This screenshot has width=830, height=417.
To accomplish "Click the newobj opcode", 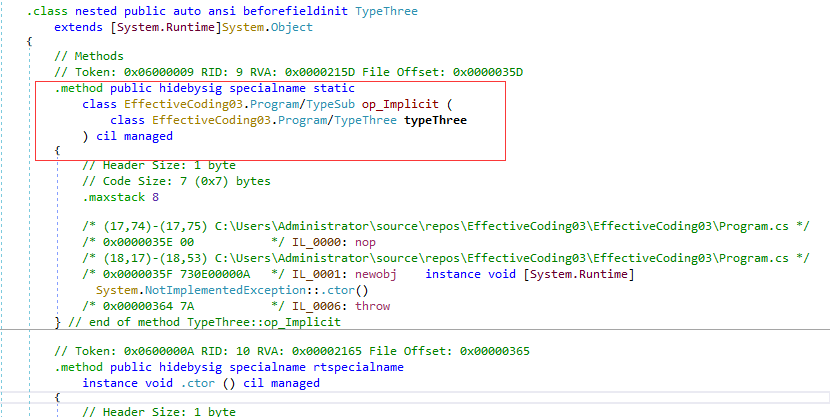I will pyautogui.click(x=376, y=274).
